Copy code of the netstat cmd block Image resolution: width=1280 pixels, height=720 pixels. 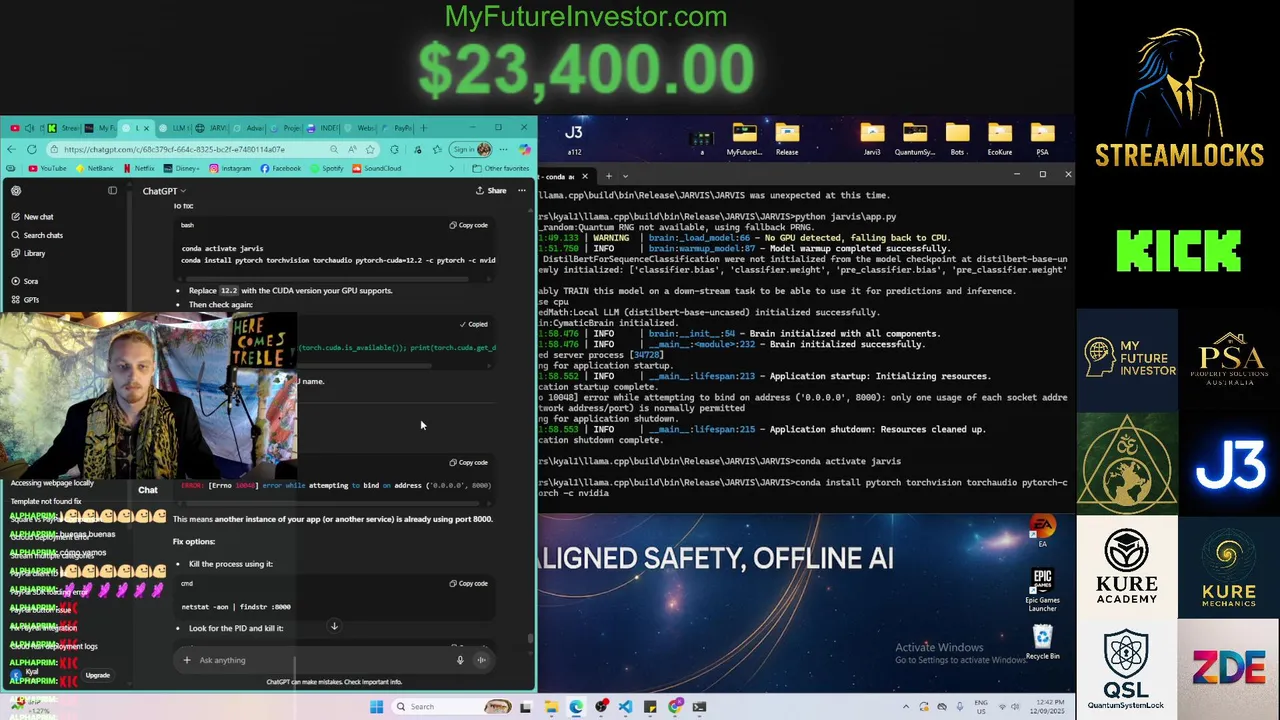pyautogui.click(x=468, y=583)
